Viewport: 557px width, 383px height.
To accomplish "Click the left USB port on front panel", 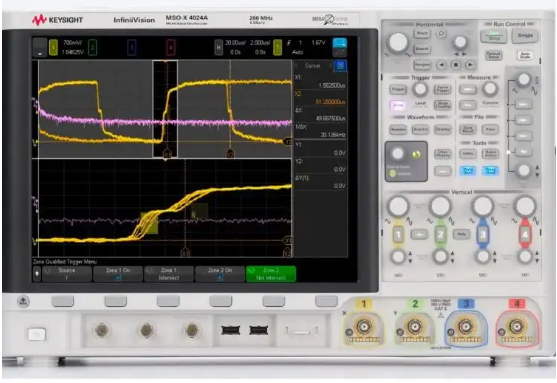I will [230, 330].
